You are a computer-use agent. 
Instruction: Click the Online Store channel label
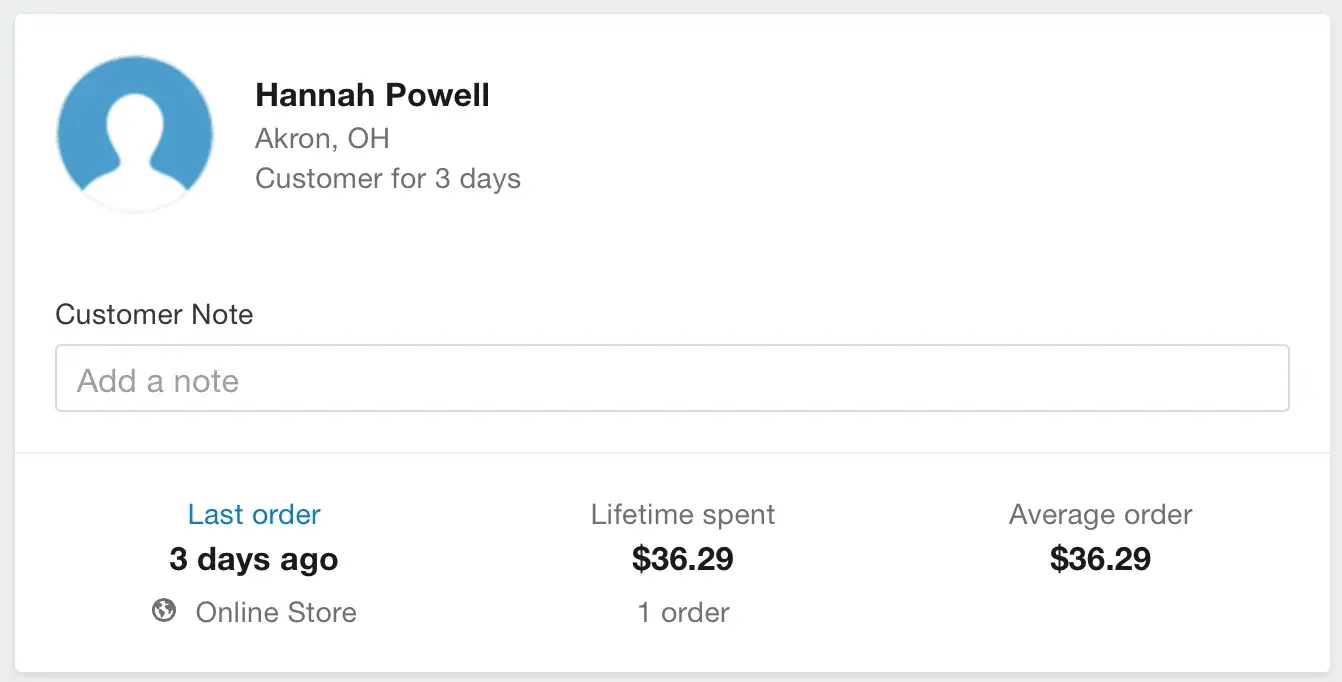click(276, 612)
